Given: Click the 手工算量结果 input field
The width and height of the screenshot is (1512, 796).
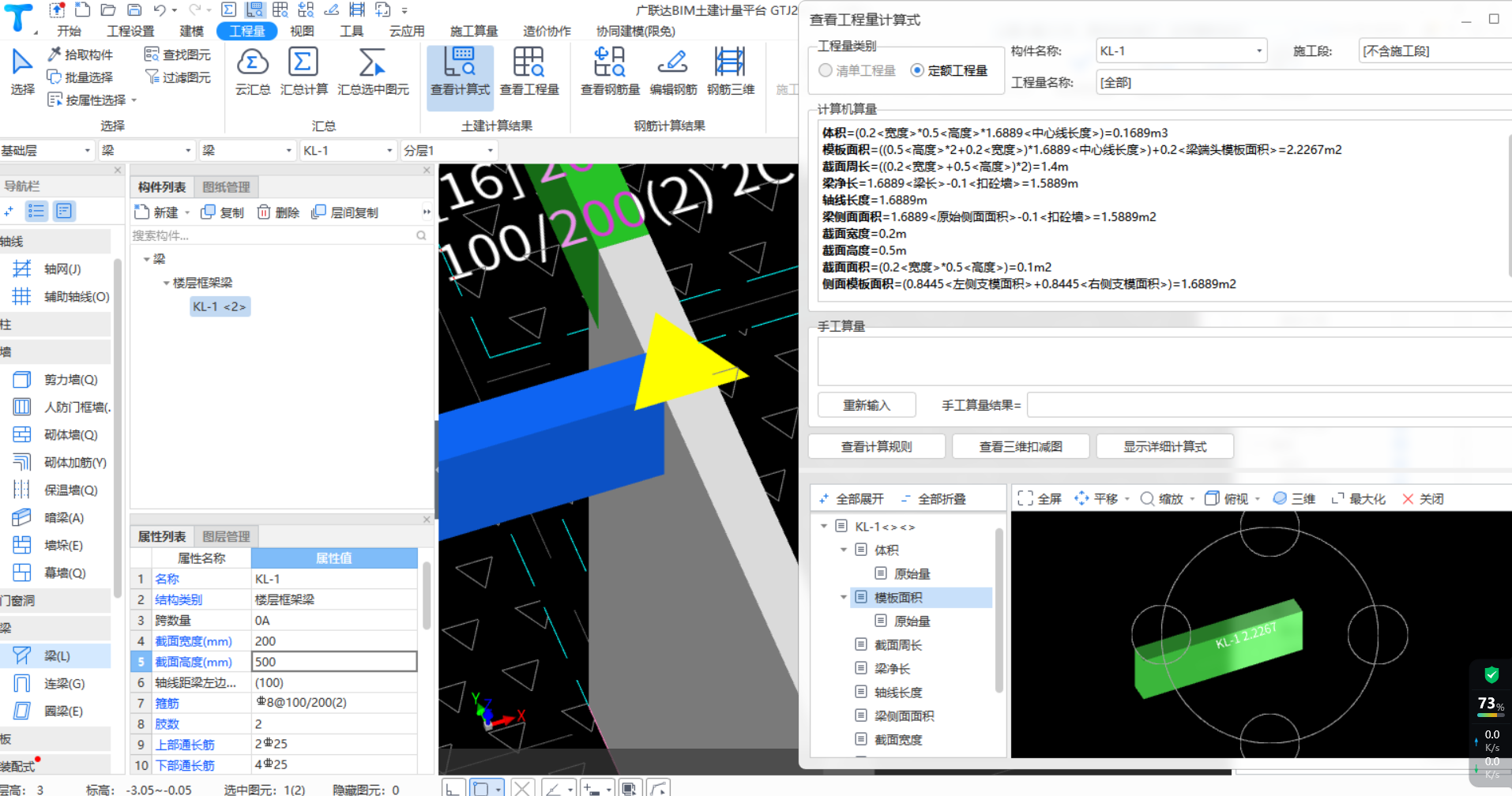Looking at the screenshot, I should coord(1269,405).
